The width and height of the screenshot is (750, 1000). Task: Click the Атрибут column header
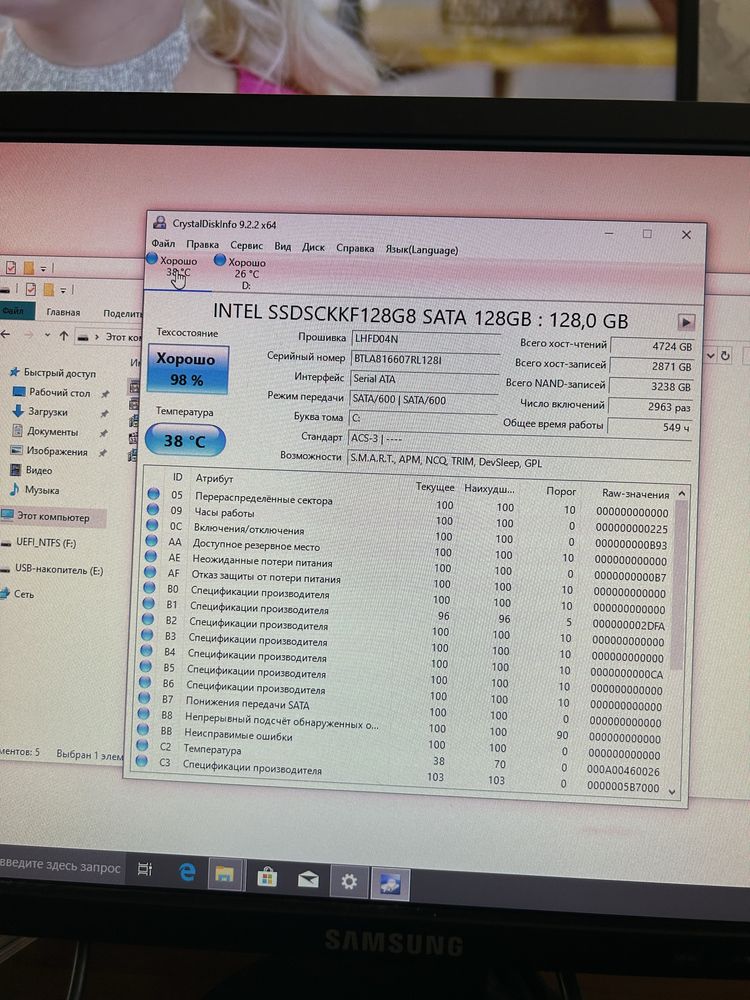215,478
